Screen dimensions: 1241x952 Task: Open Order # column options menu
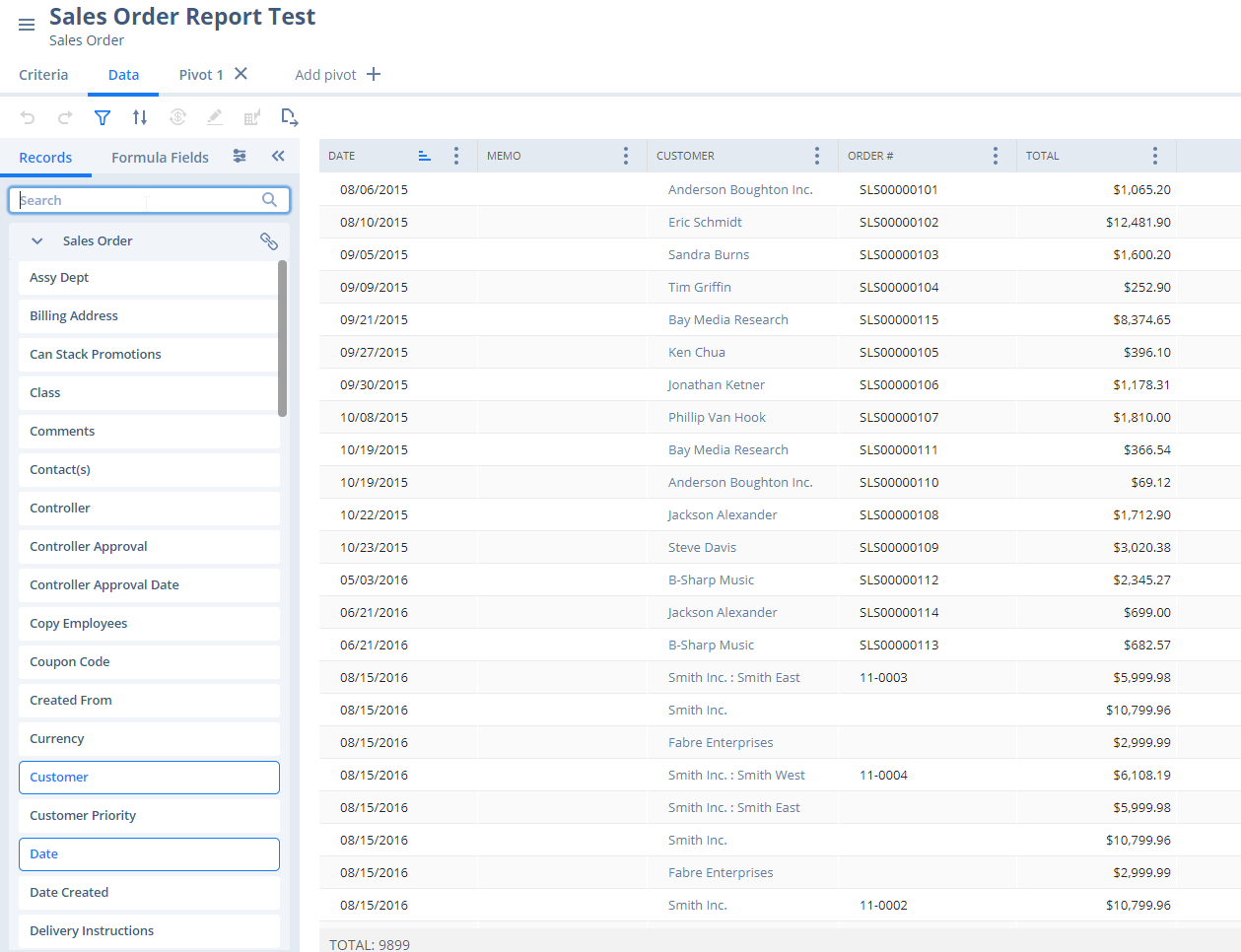tap(996, 156)
